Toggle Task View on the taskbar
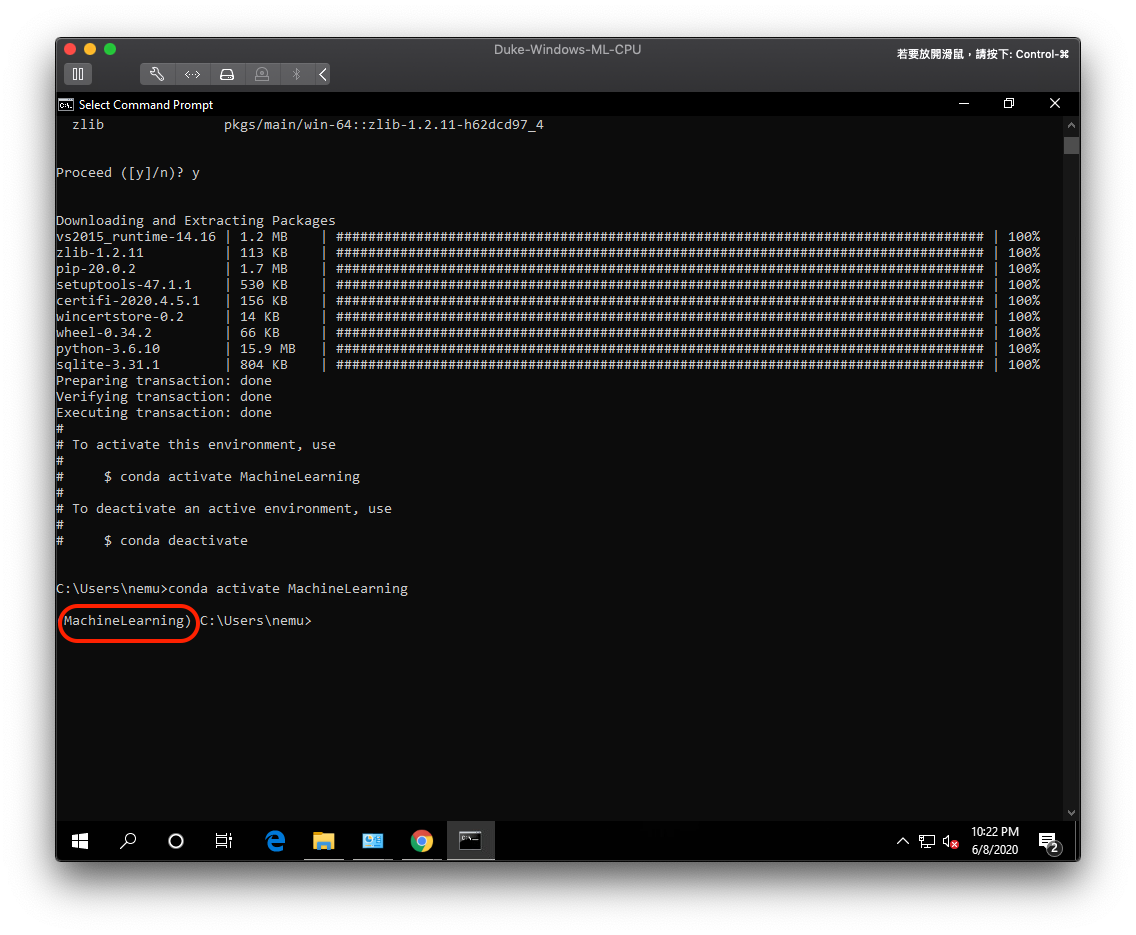This screenshot has height=935, width=1136. pos(223,841)
